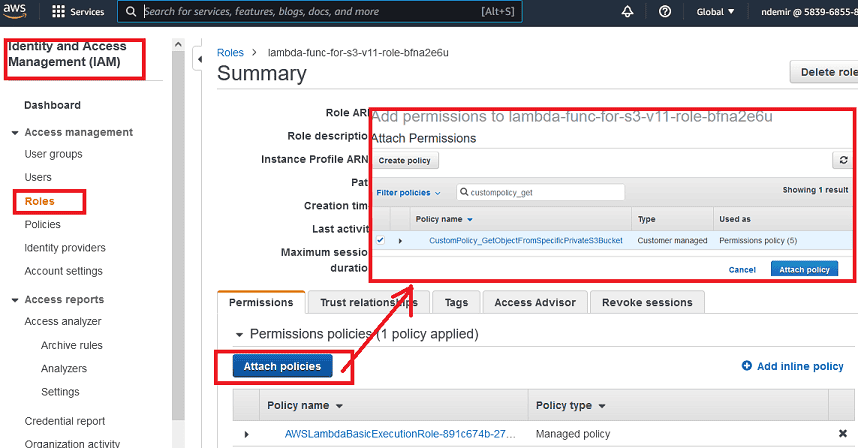This screenshot has height=448, width=858.
Task: Click the blue Attach policies button
Action: 282,367
